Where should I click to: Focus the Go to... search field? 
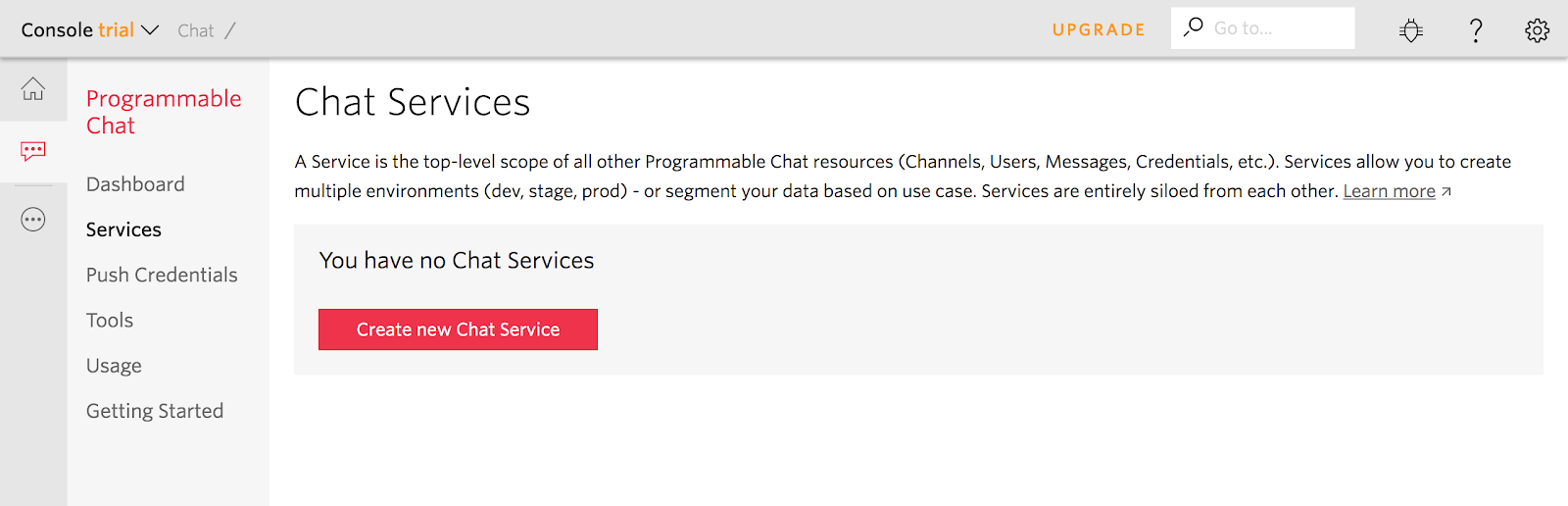tap(1262, 28)
